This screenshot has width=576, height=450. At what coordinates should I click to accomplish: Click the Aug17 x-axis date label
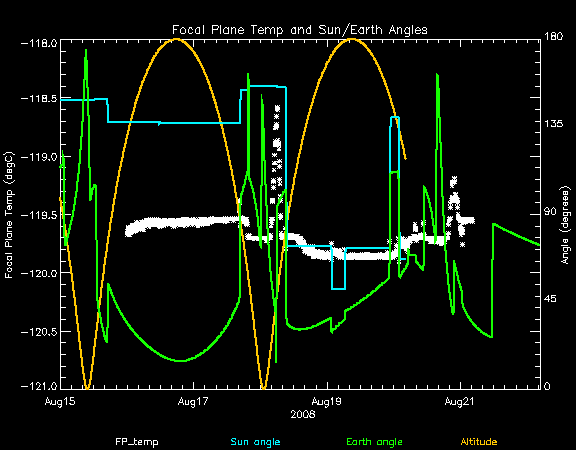[193, 401]
